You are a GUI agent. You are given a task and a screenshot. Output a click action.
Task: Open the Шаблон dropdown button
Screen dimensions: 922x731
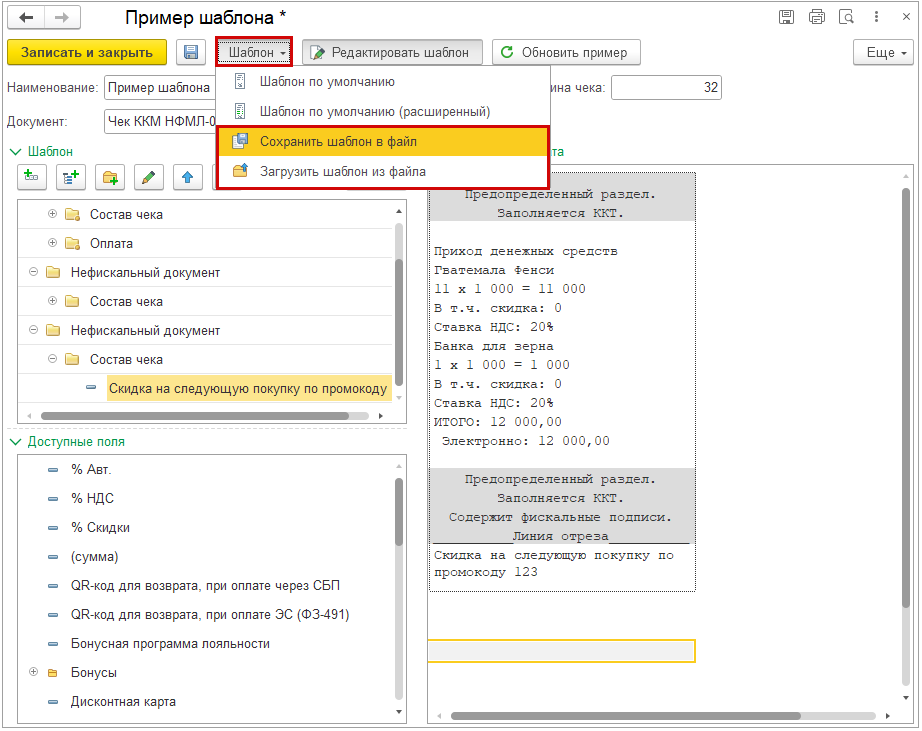[x=255, y=52]
